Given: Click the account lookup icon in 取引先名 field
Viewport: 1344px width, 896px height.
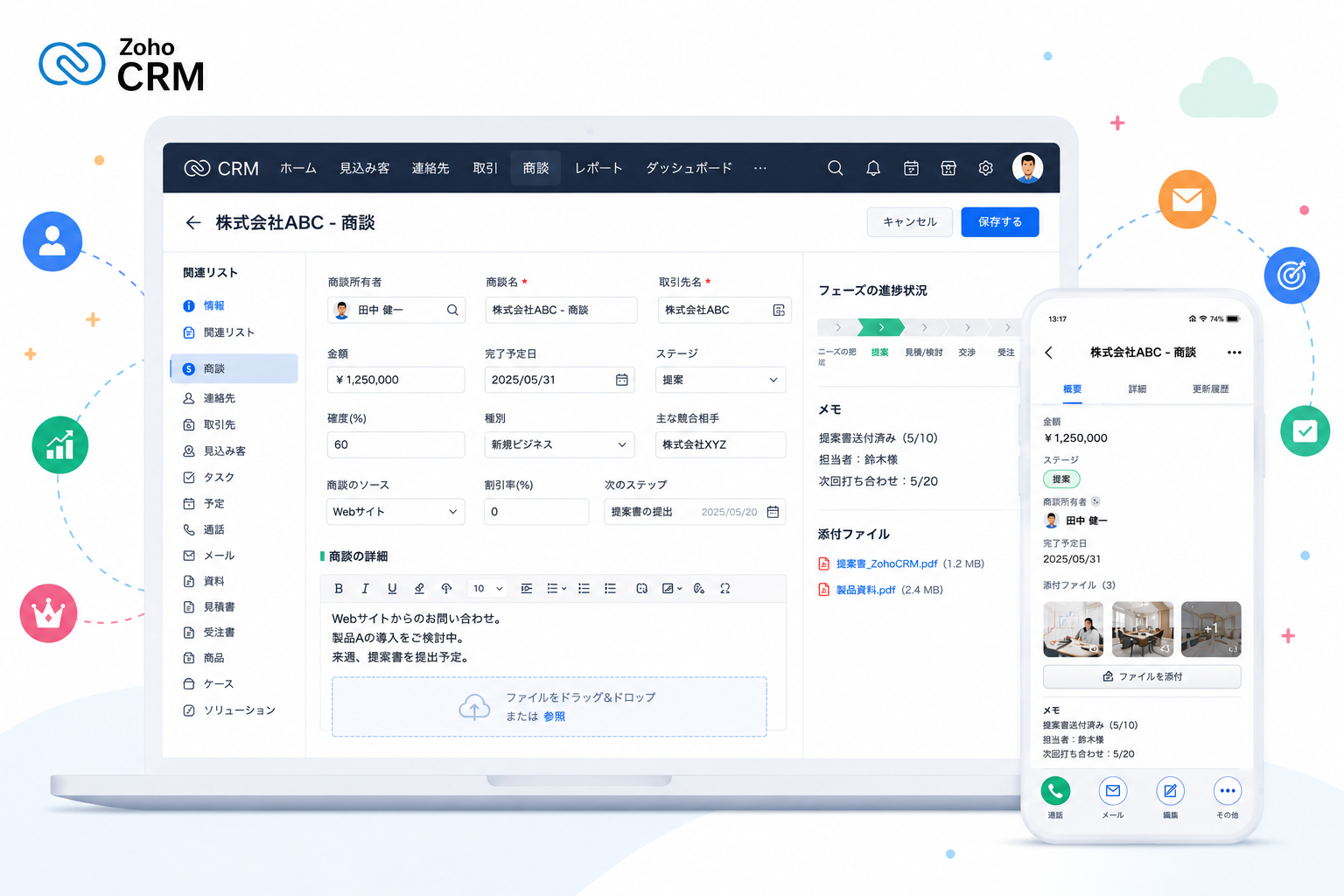Looking at the screenshot, I should pos(779,310).
